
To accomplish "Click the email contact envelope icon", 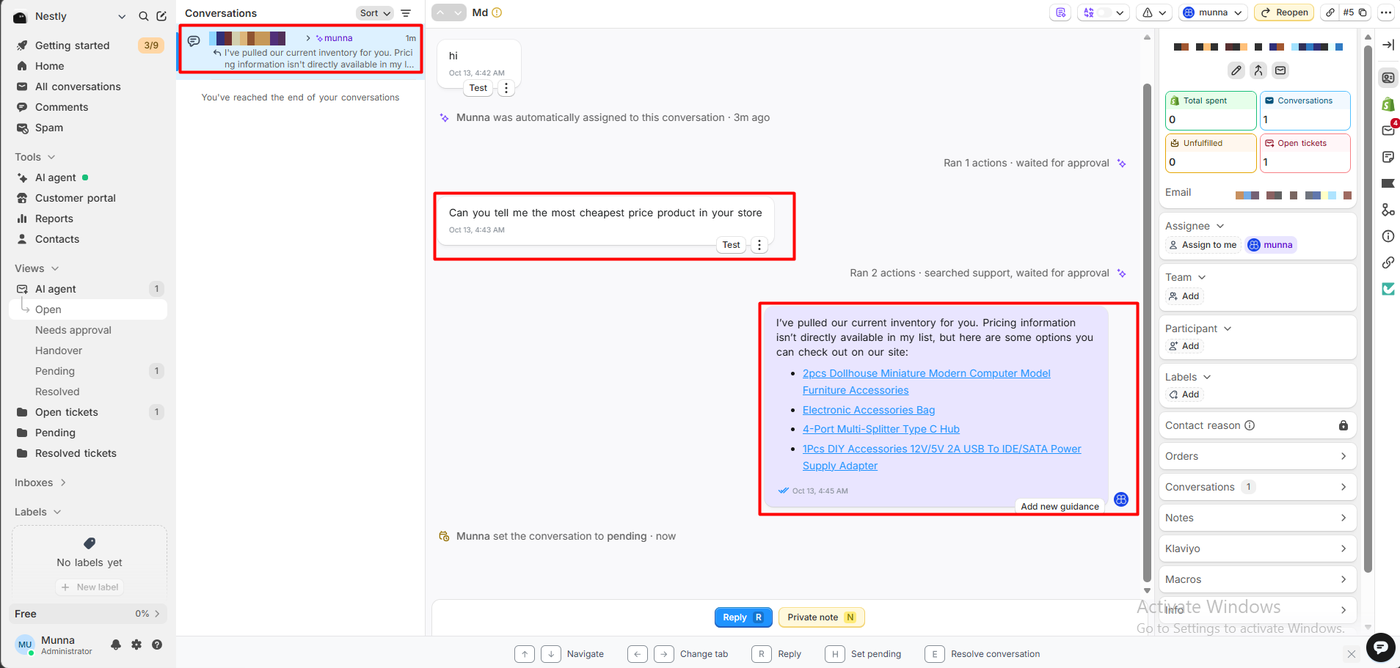I will pyautogui.click(x=1280, y=71).
